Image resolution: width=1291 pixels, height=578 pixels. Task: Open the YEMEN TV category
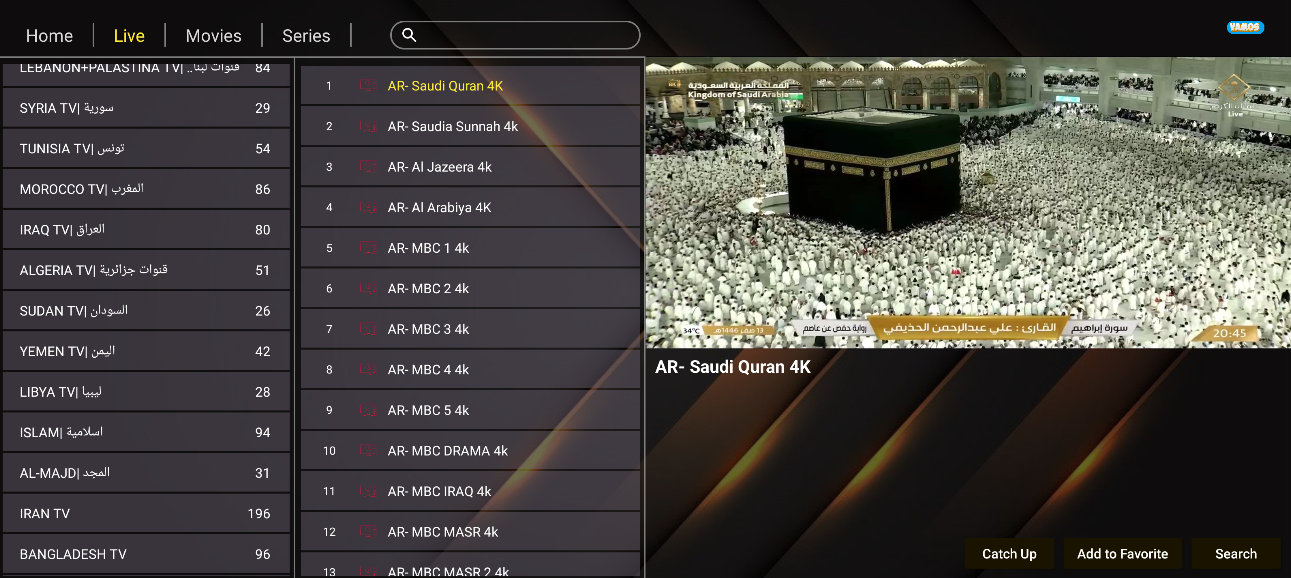point(145,351)
